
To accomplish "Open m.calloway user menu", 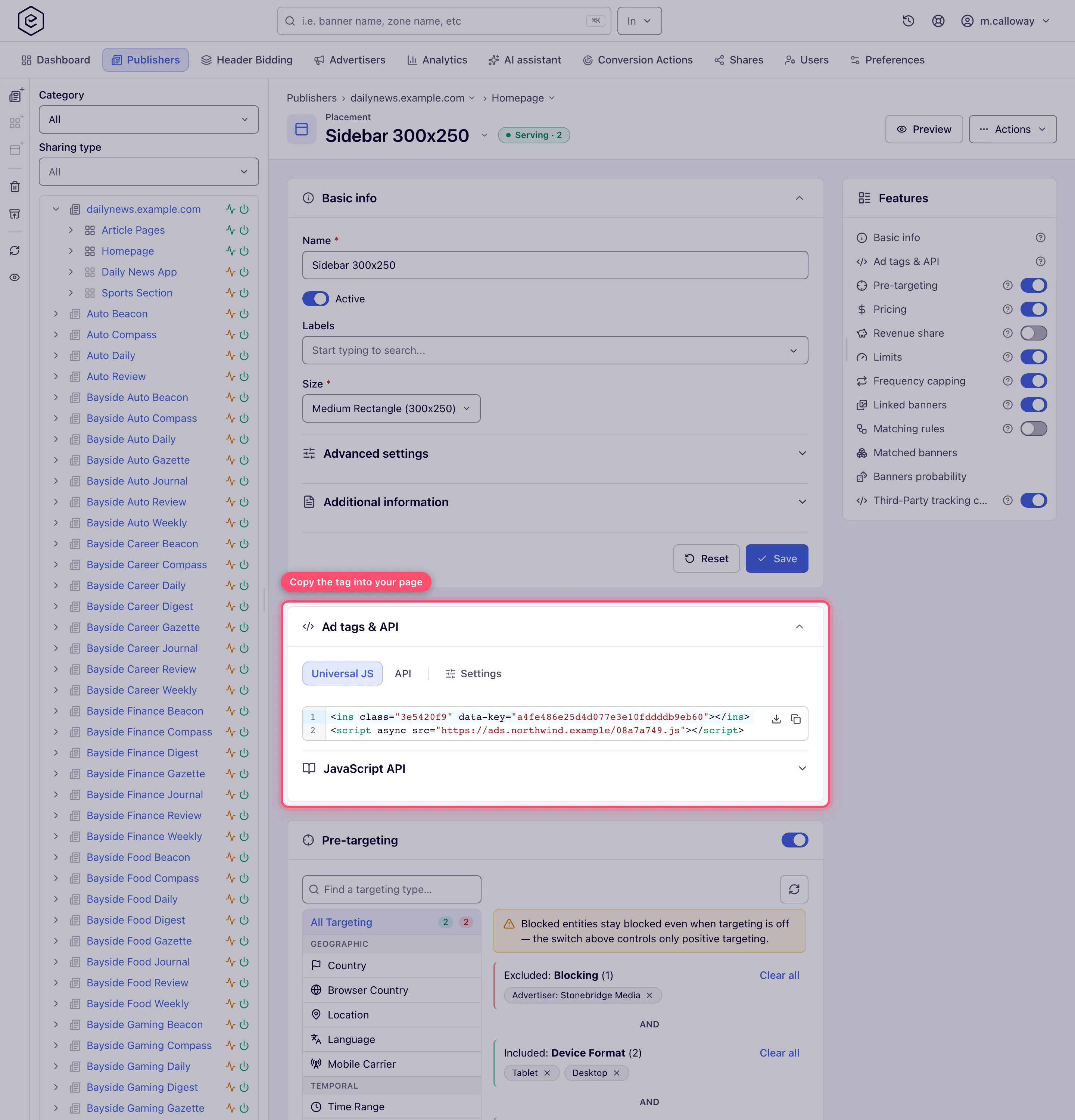I will [1005, 21].
